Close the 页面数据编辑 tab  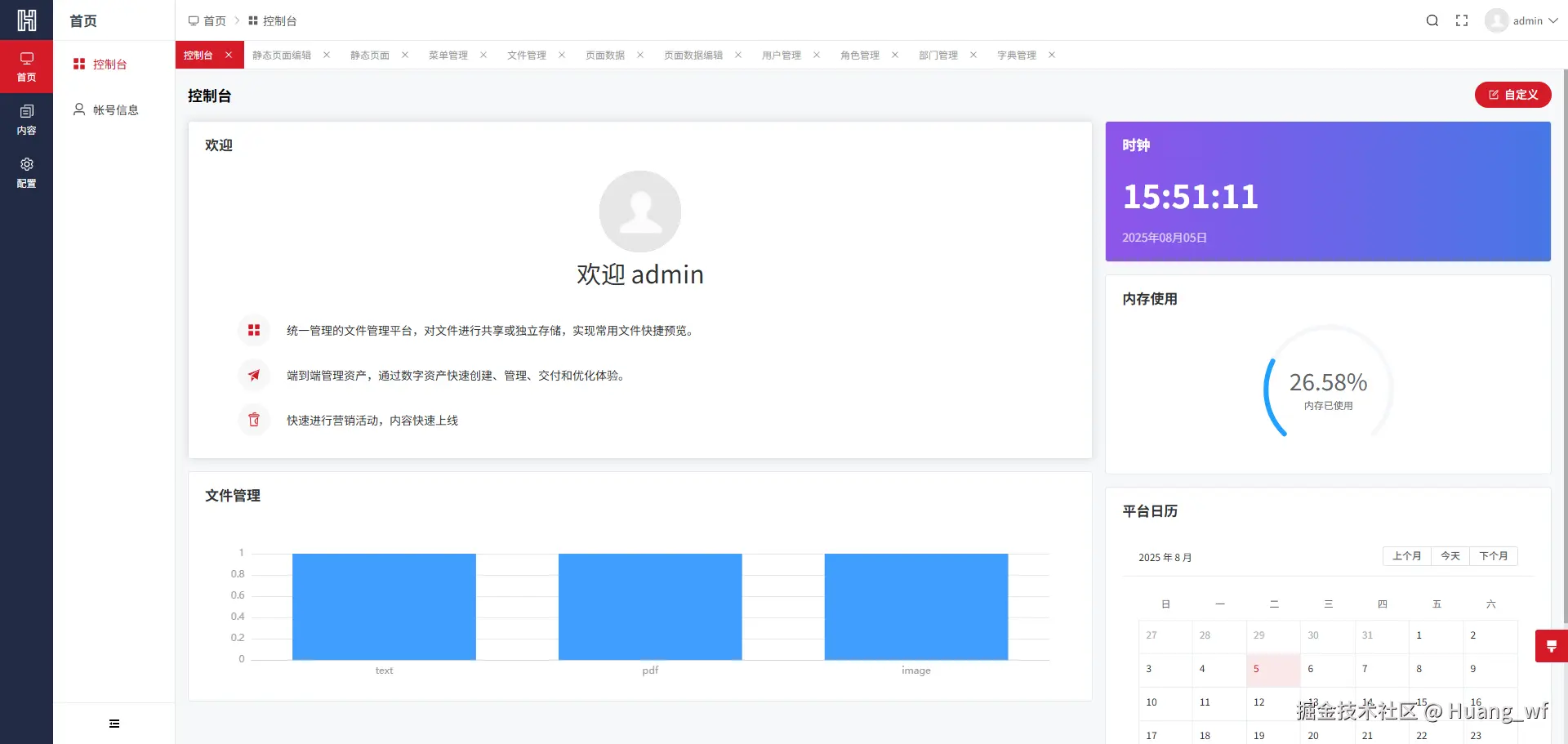(738, 55)
